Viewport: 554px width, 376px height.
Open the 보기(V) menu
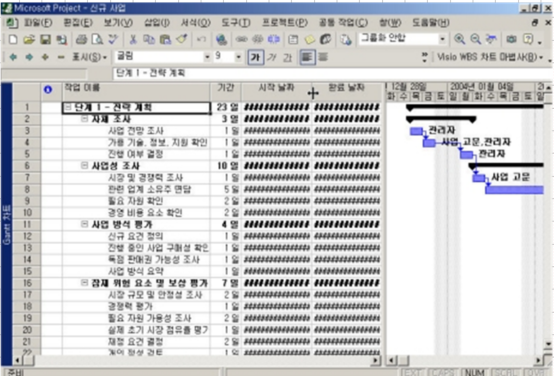point(118,23)
